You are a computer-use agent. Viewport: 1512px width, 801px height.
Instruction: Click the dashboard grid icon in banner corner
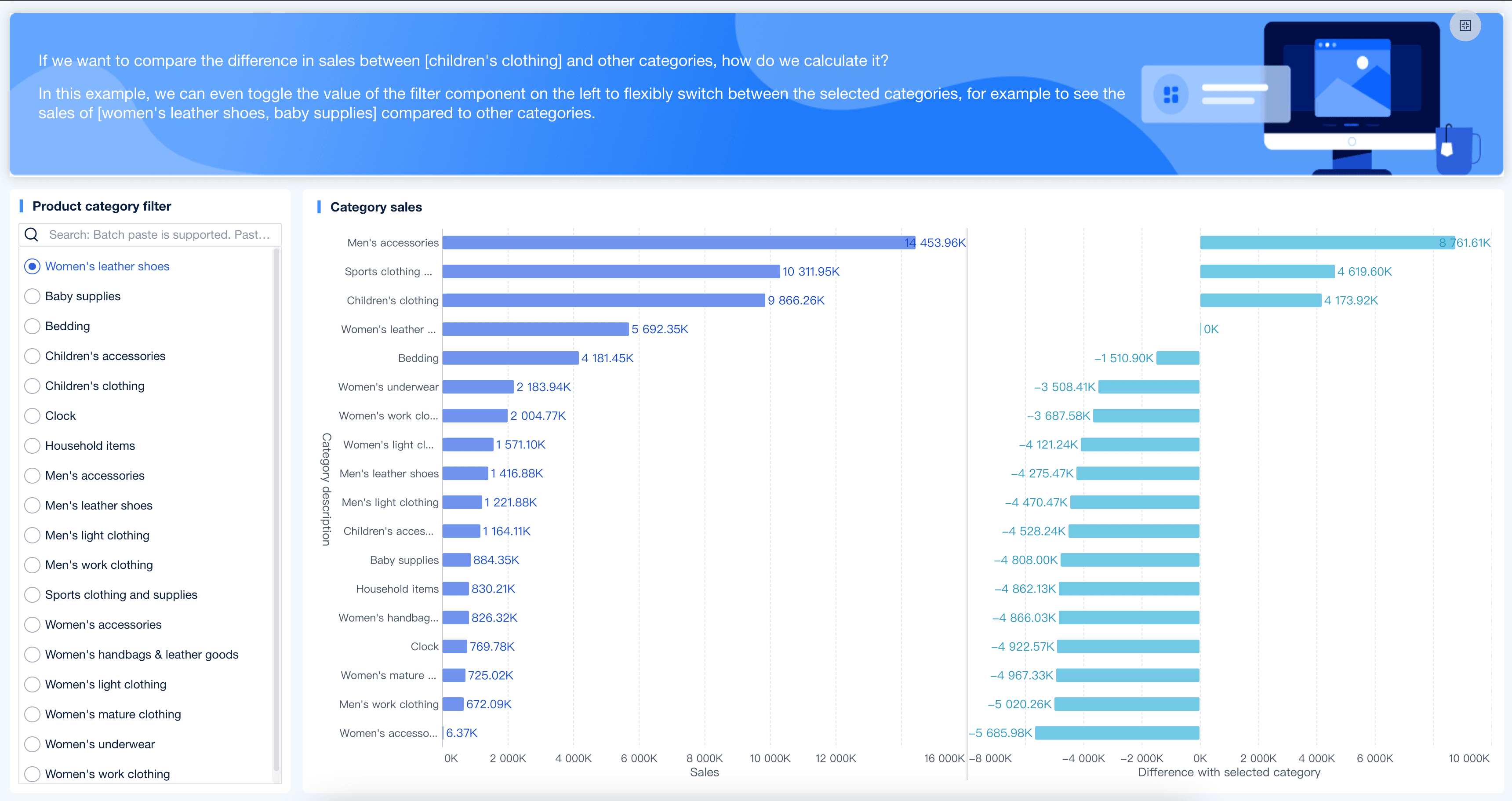coord(1465,26)
